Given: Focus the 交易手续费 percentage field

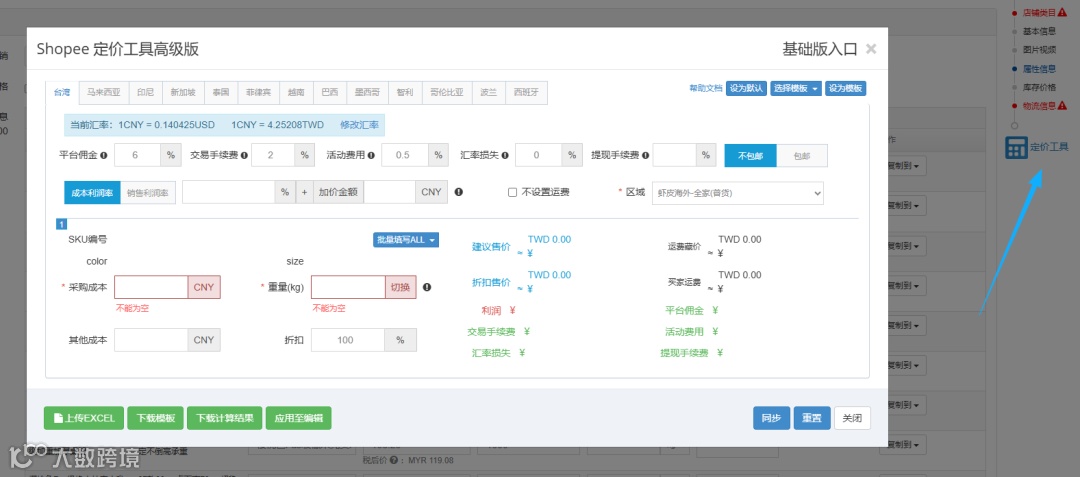Looking at the screenshot, I should coord(273,156).
